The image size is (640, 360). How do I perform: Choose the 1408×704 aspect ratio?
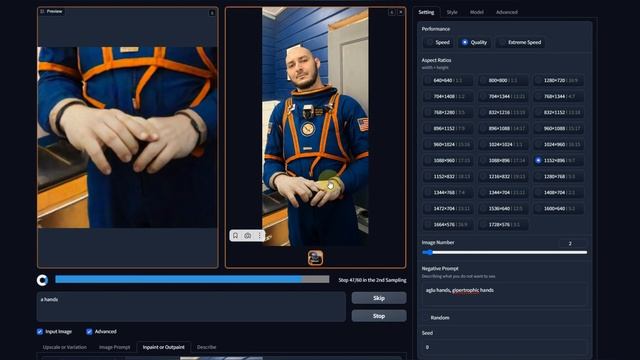tap(558, 192)
